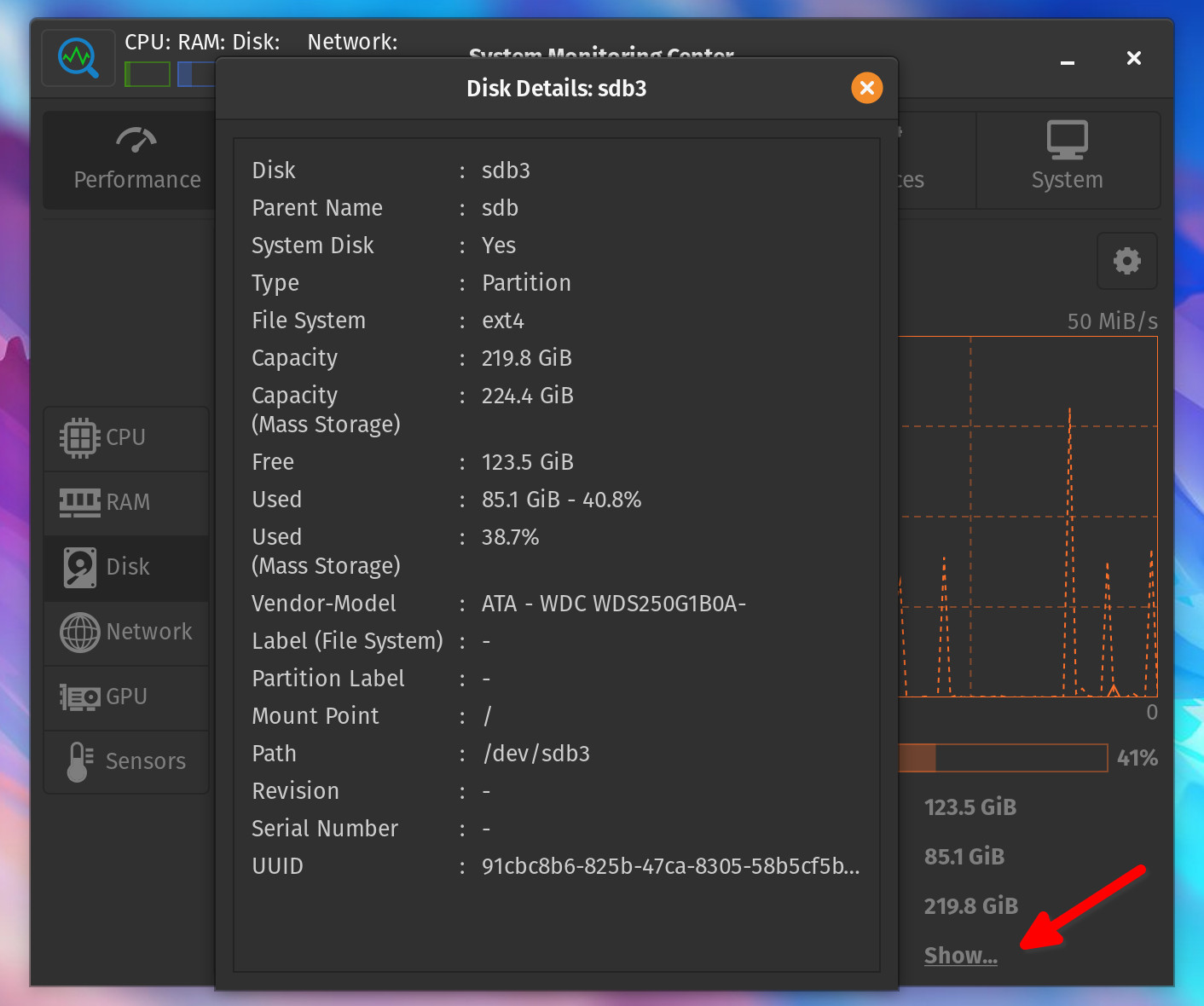Open the Network globe section
The width and height of the screenshot is (1204, 1006).
126,632
